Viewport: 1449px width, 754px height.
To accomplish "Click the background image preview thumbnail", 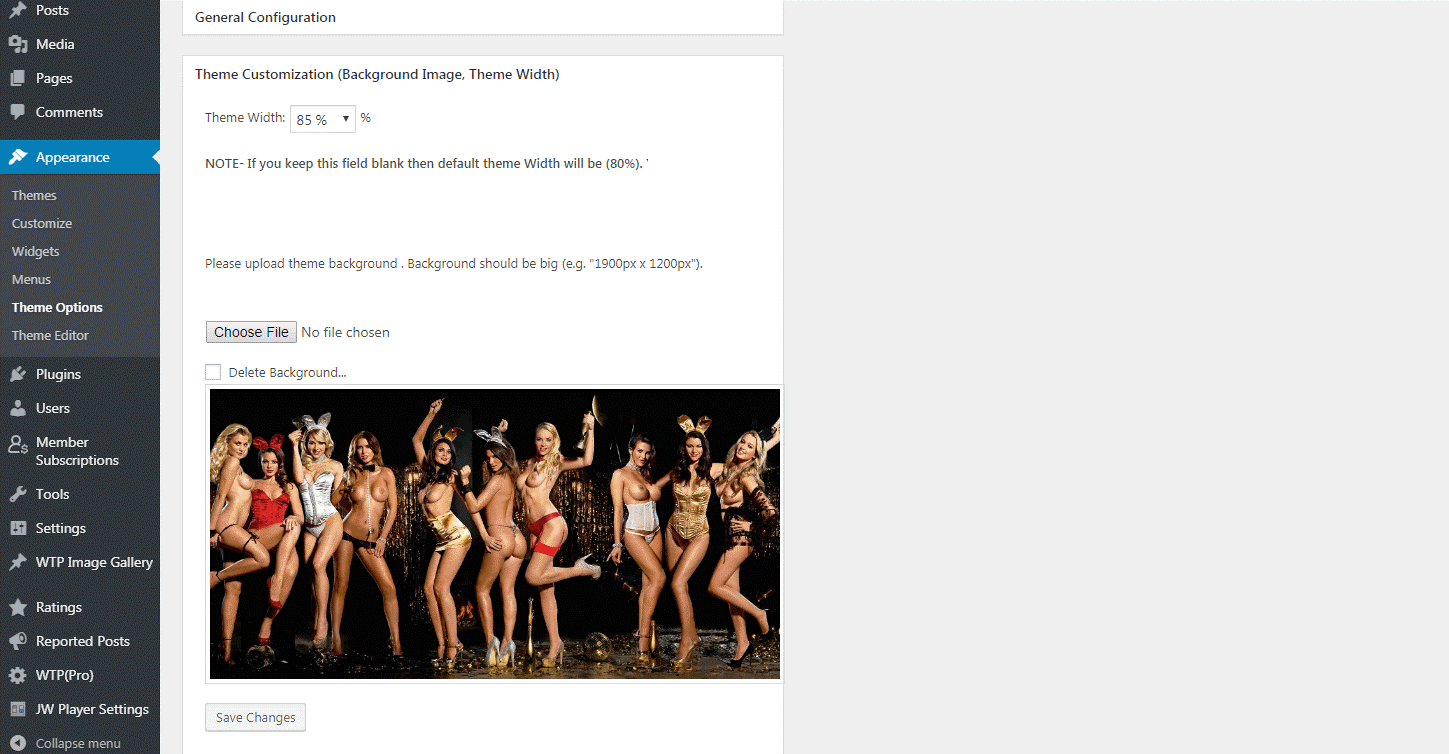I will [495, 534].
